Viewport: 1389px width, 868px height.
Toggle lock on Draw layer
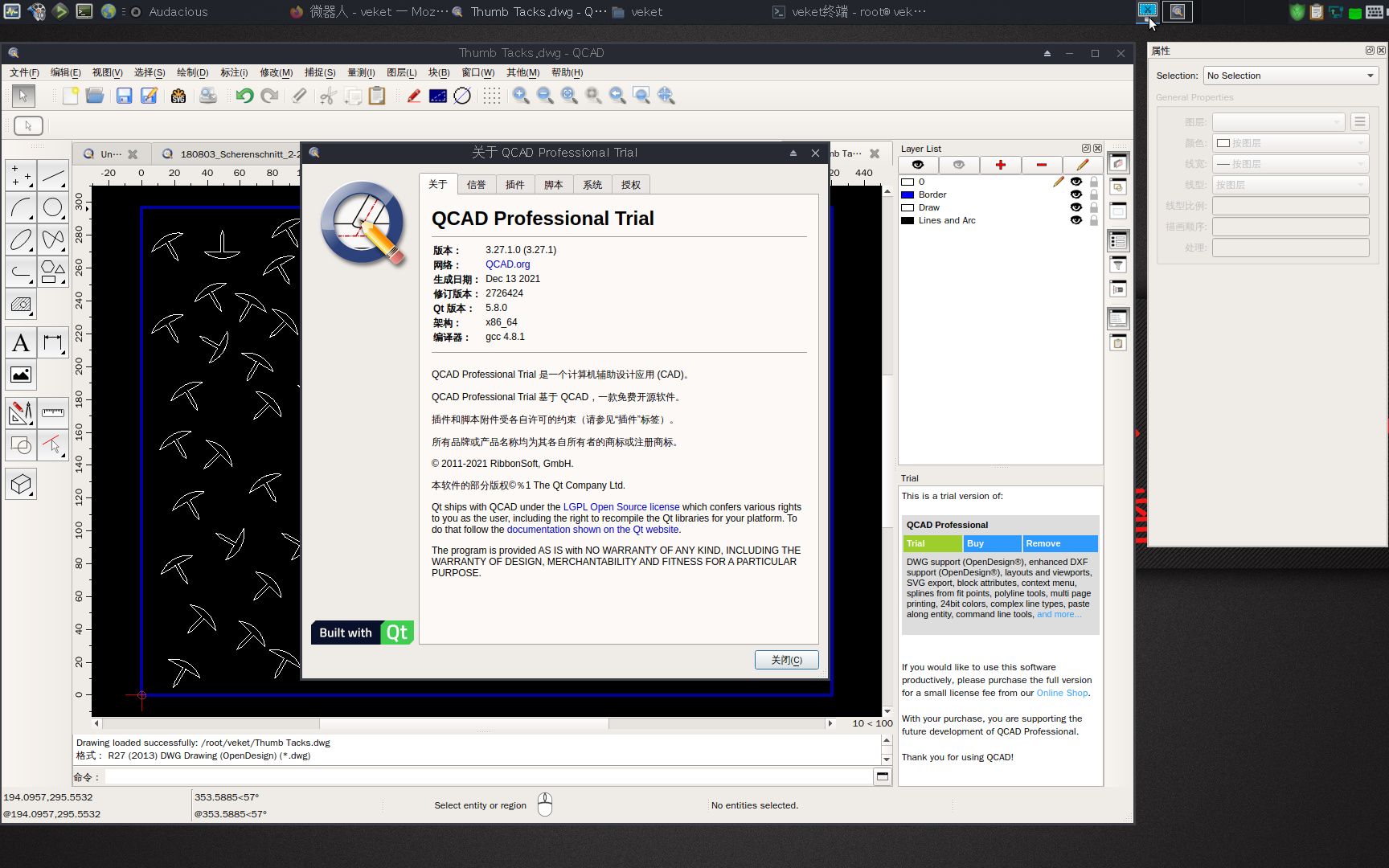[1093, 207]
